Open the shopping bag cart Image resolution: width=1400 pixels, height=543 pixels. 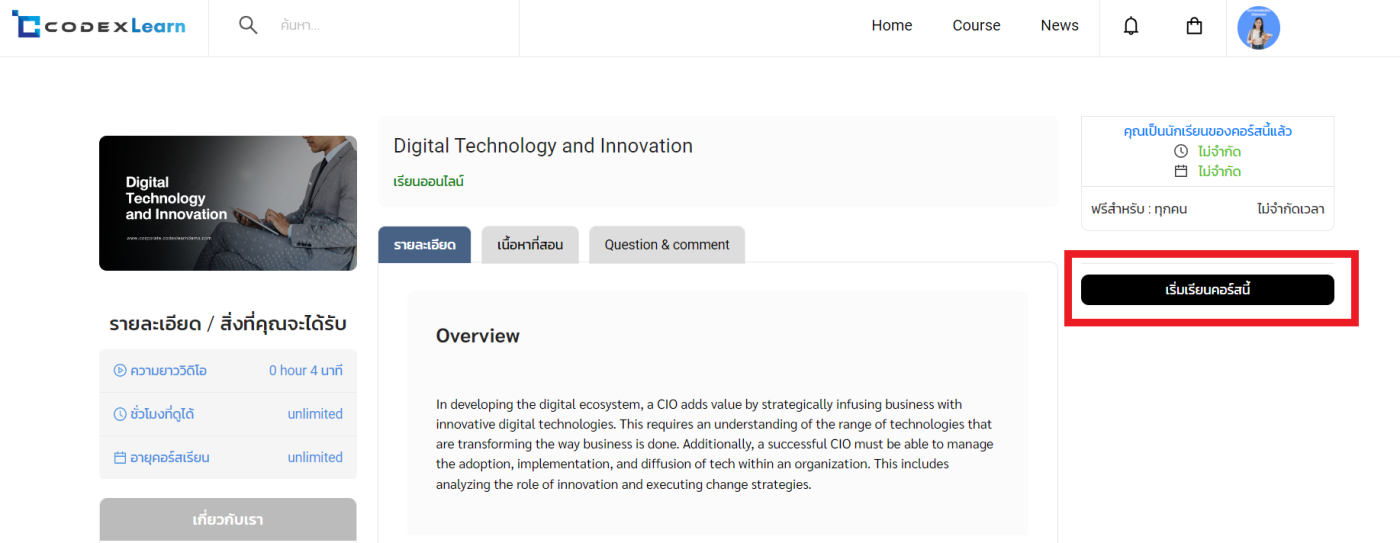point(1194,26)
